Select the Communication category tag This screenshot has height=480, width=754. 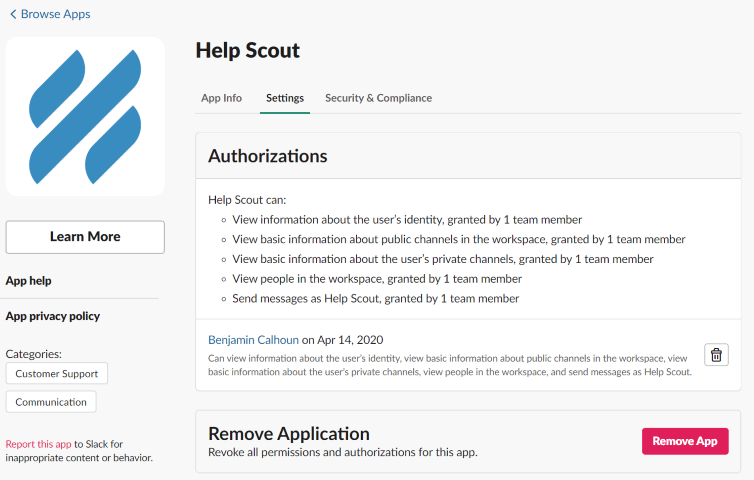coord(51,402)
